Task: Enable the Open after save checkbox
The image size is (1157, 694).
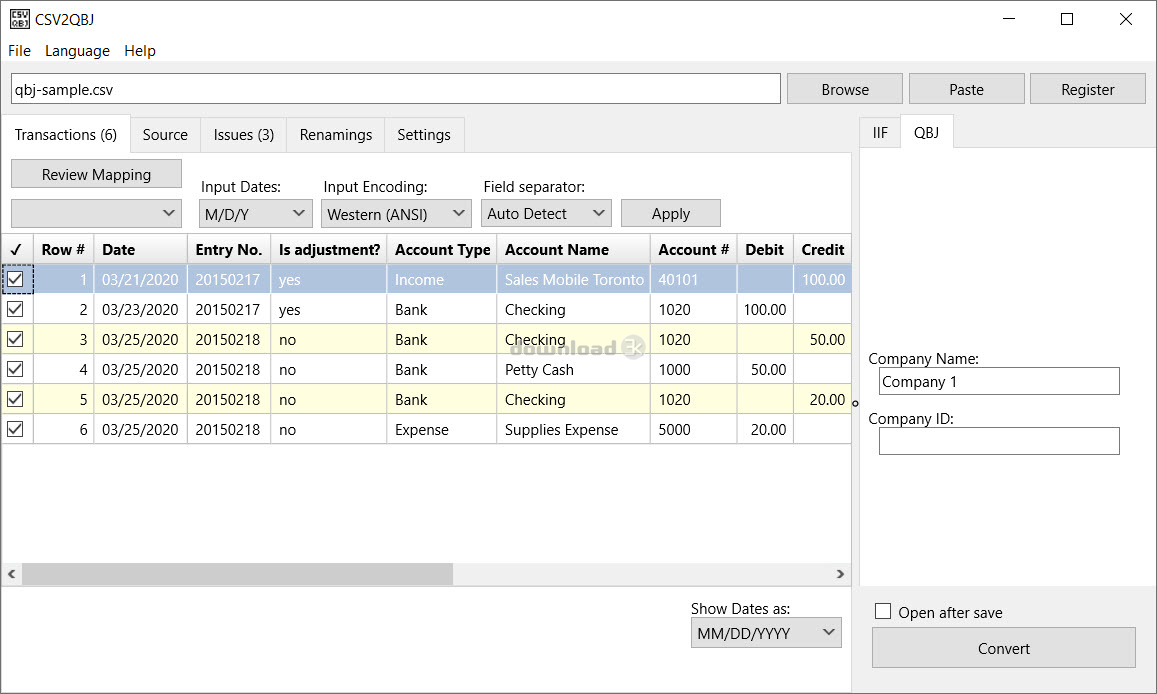Action: pyautogui.click(x=883, y=611)
